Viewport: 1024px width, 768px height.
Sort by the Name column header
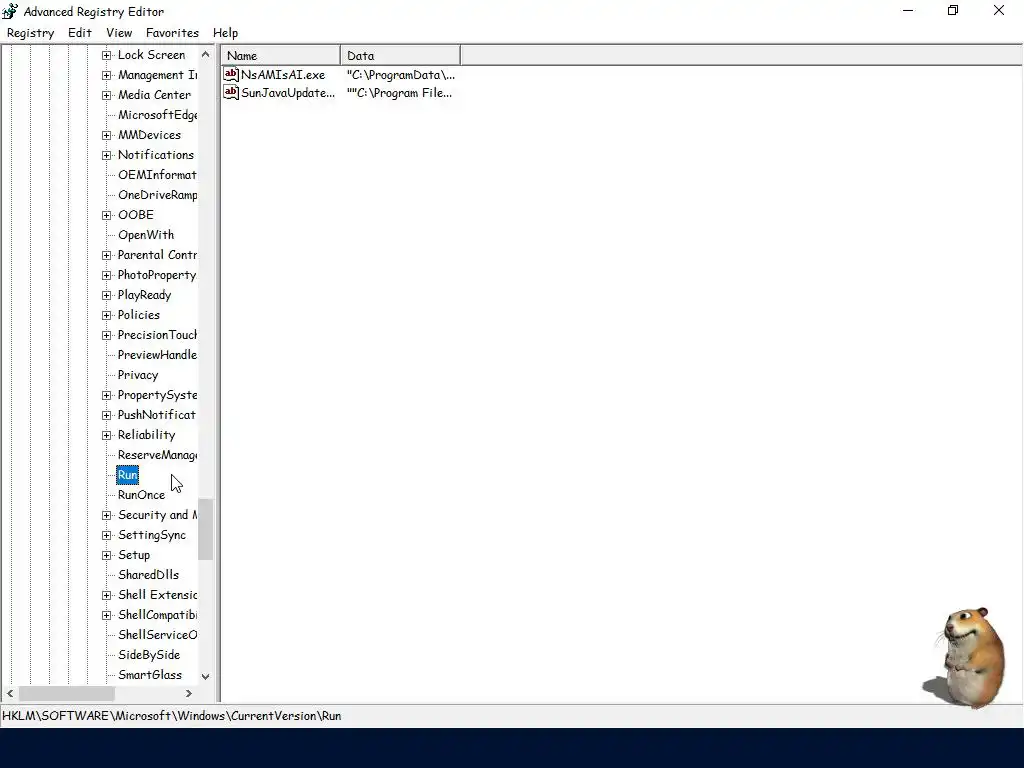tap(280, 56)
